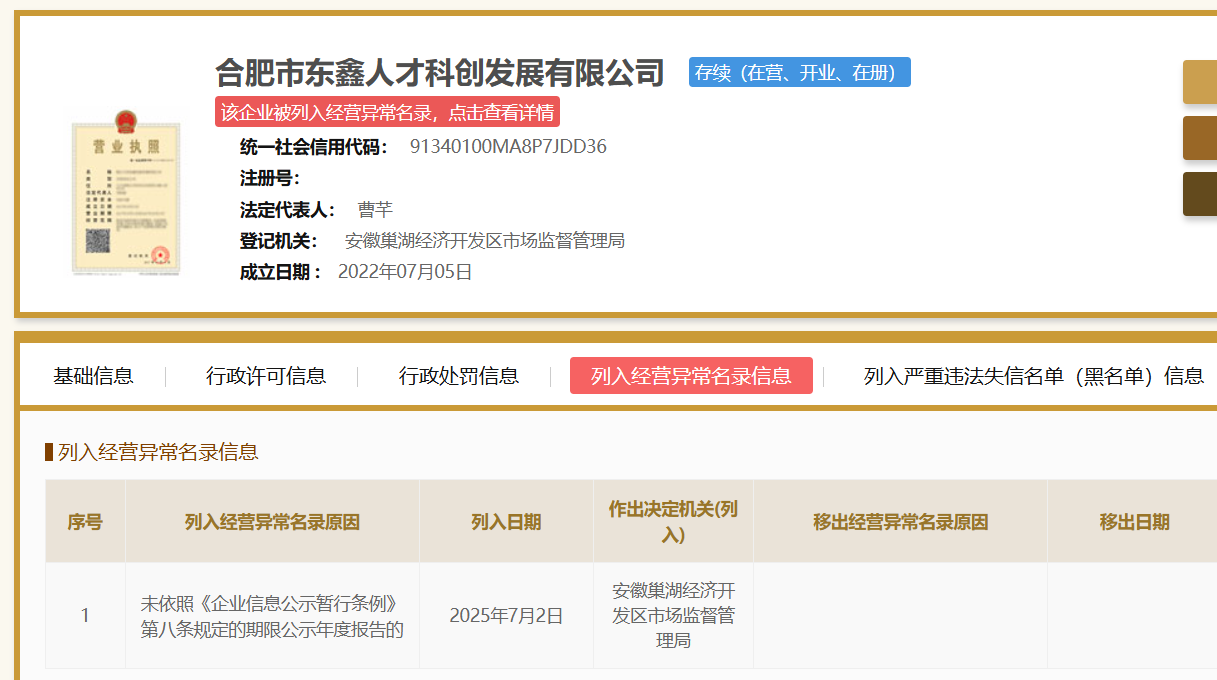Image resolution: width=1217 pixels, height=680 pixels.
Task: Click the dark brown button at right edge
Action: [1200, 194]
